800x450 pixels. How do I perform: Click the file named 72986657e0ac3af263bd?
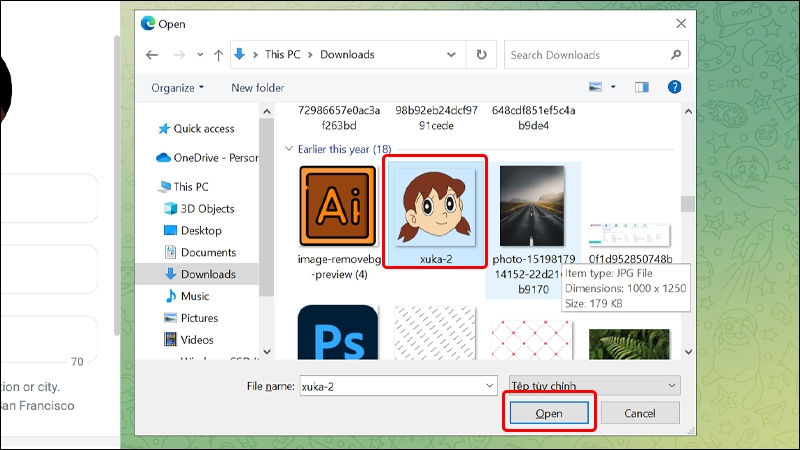pyautogui.click(x=339, y=118)
